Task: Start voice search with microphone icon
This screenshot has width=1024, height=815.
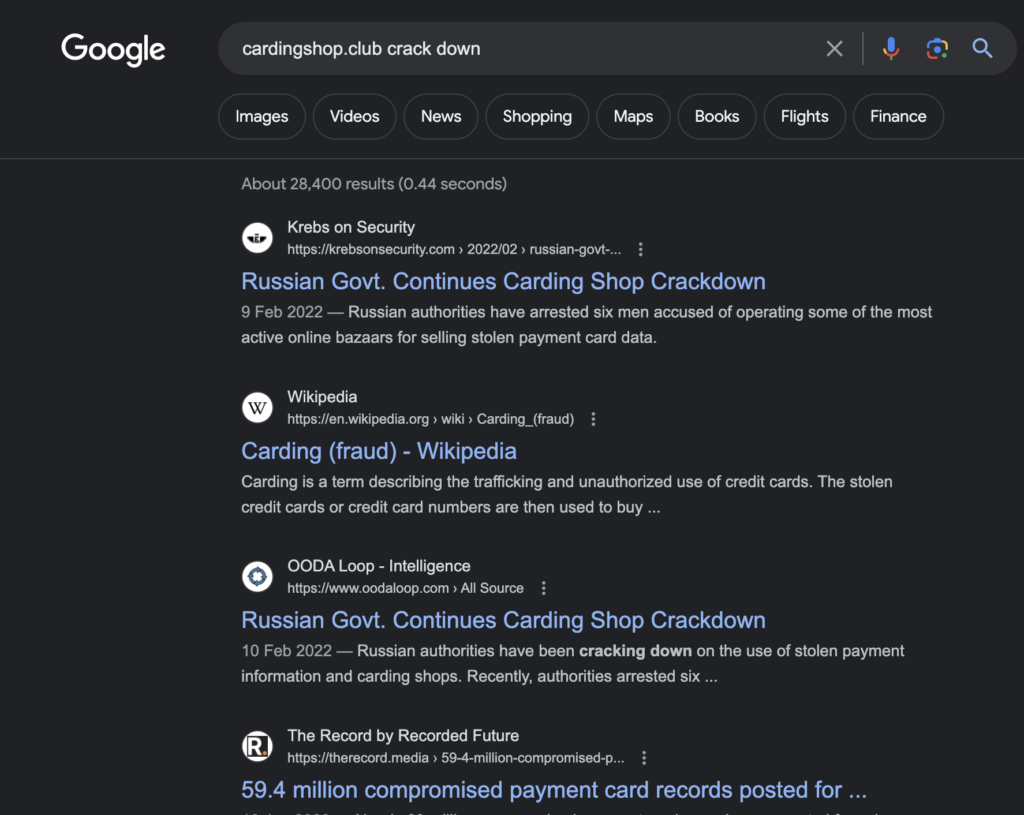Action: point(891,48)
